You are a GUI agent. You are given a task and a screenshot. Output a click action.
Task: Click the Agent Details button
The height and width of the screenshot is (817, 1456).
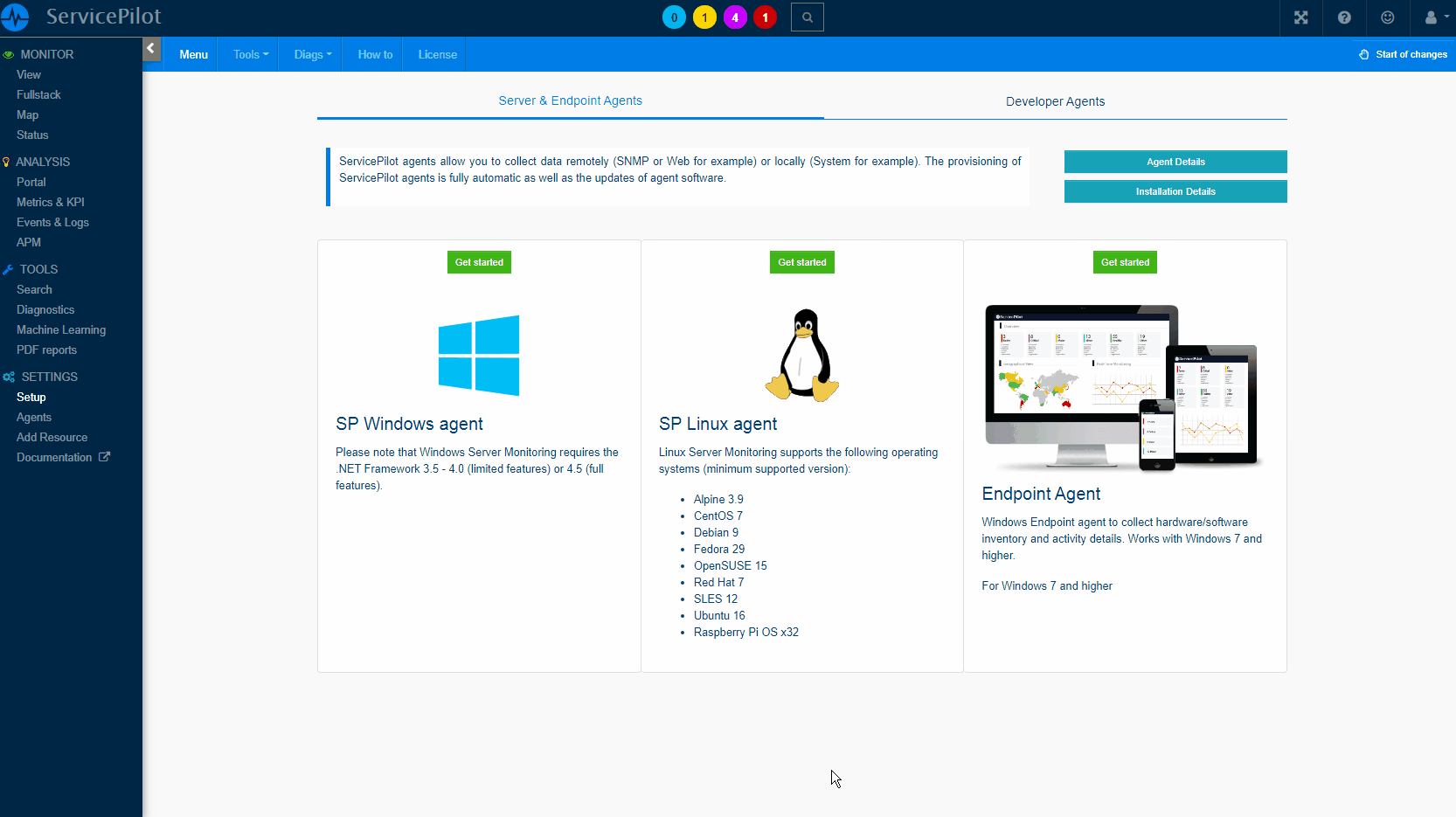pyautogui.click(x=1175, y=162)
